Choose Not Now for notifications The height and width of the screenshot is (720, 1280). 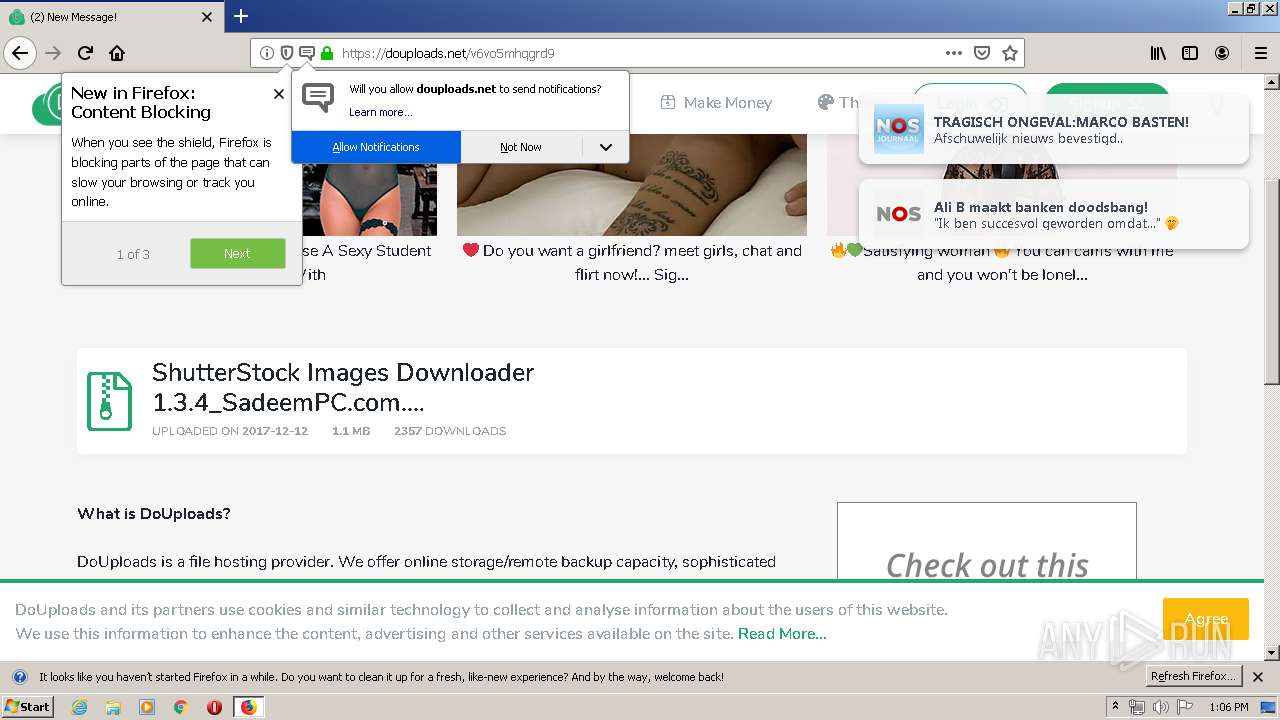(x=521, y=147)
